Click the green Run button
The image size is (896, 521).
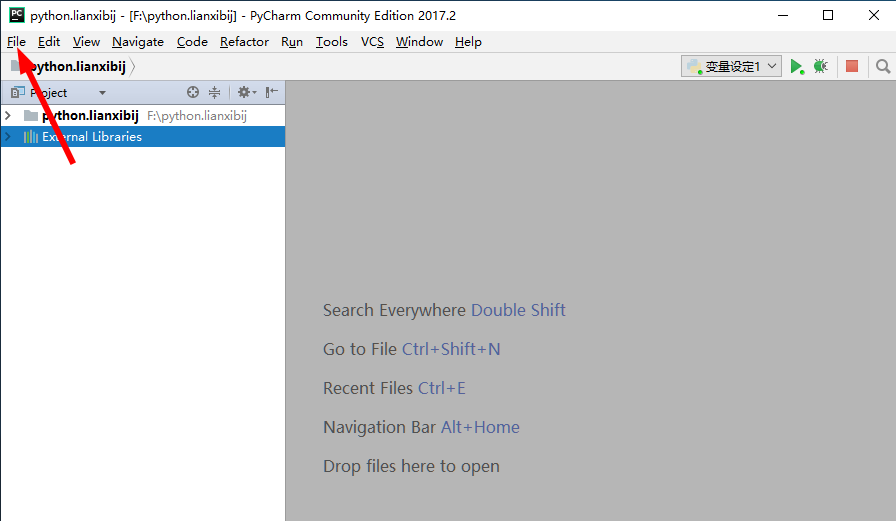click(797, 67)
